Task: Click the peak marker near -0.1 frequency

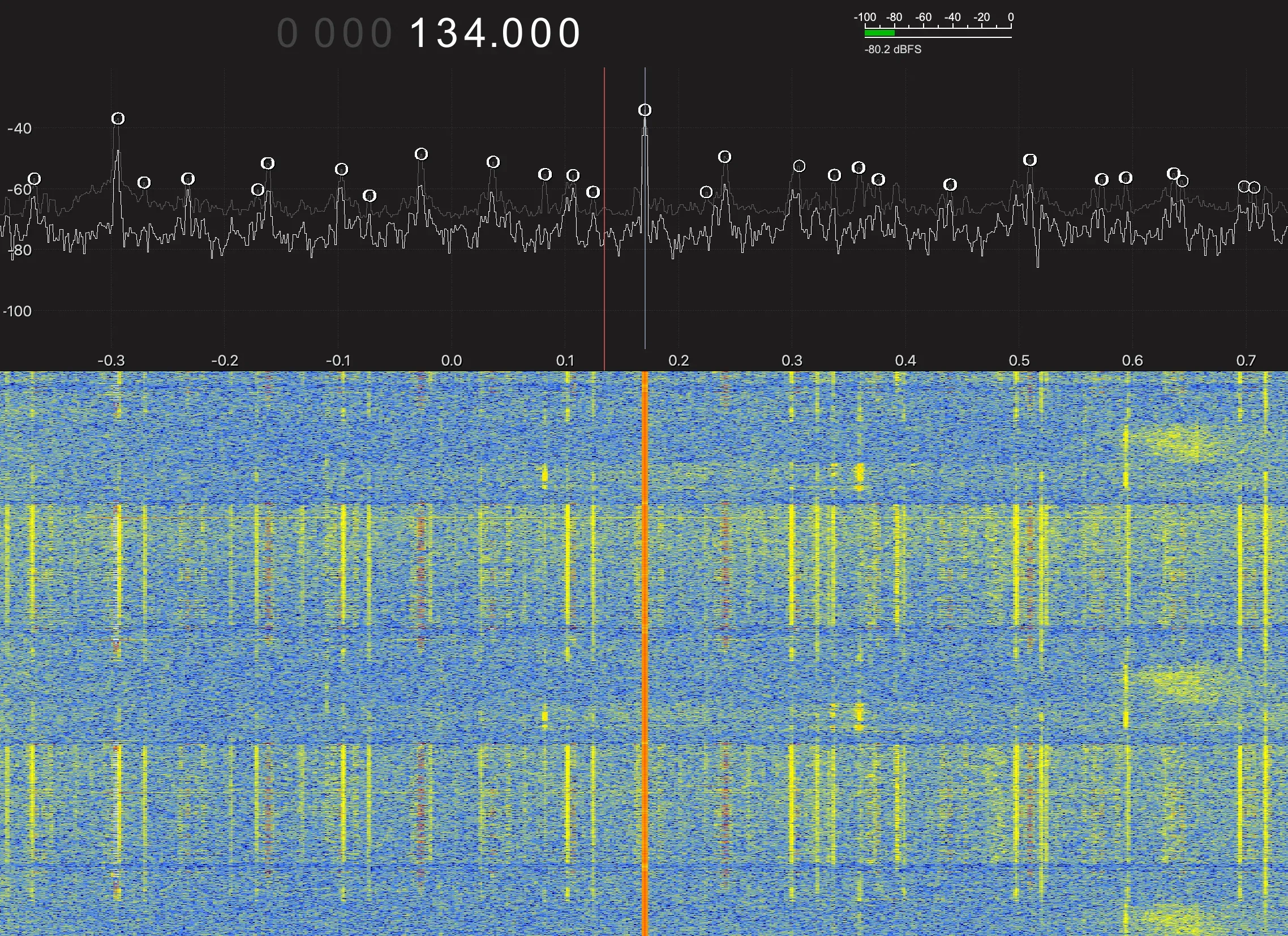Action: click(x=341, y=169)
